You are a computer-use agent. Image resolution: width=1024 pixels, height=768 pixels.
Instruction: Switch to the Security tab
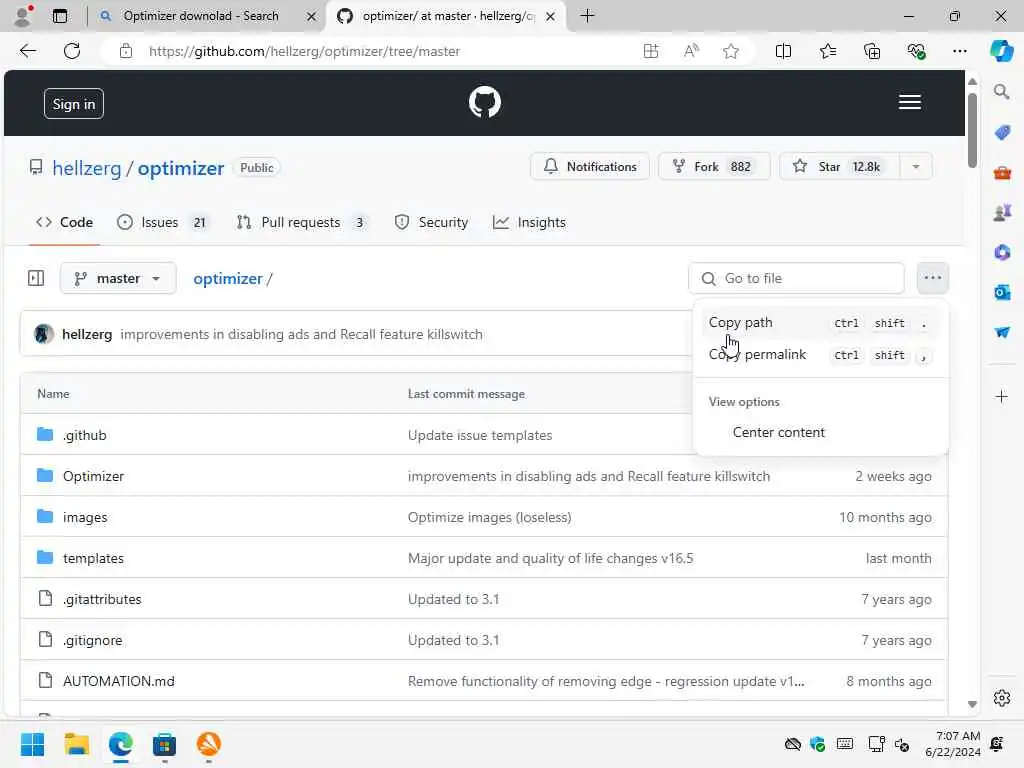point(432,222)
